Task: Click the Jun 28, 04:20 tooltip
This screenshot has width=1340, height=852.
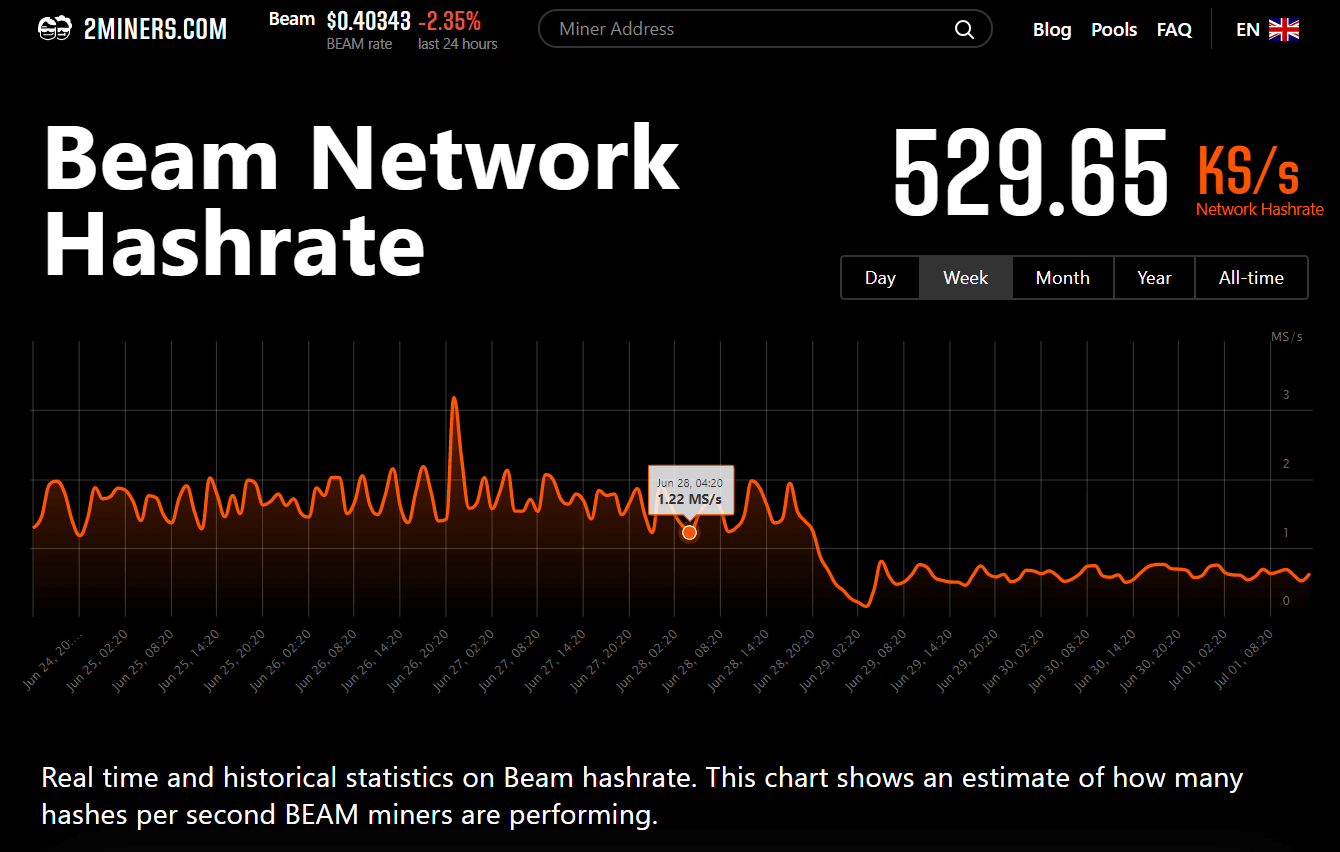Action: 691,490
